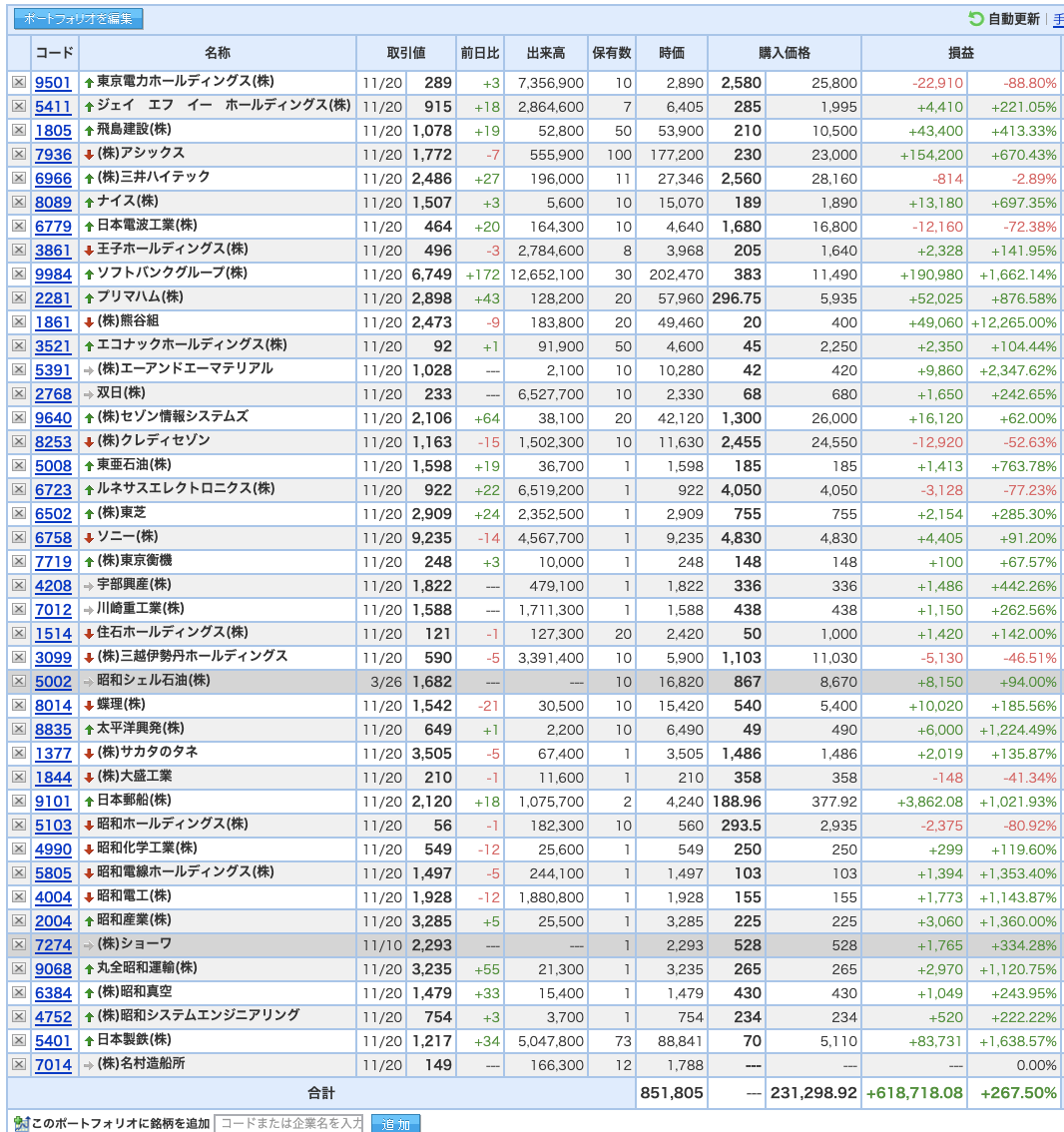Click the X icon beside code 5401

19,1041
